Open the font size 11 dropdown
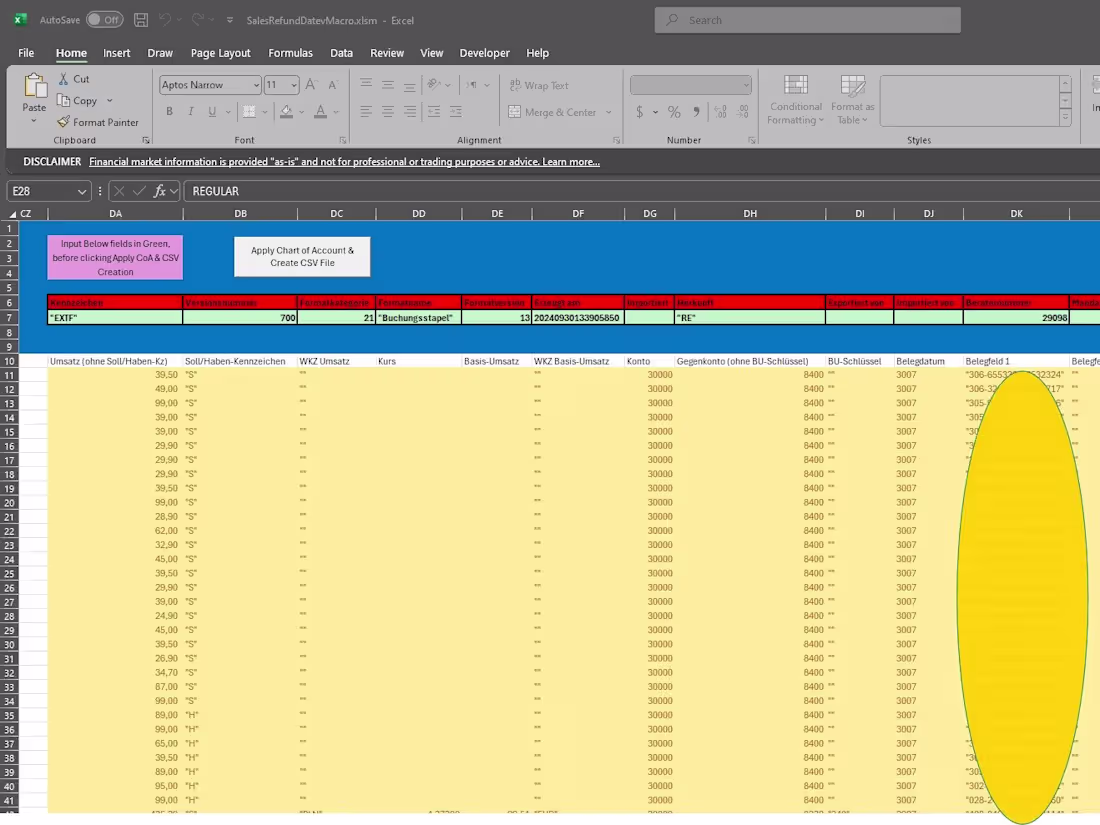The height and width of the screenshot is (825, 1100). (x=294, y=85)
